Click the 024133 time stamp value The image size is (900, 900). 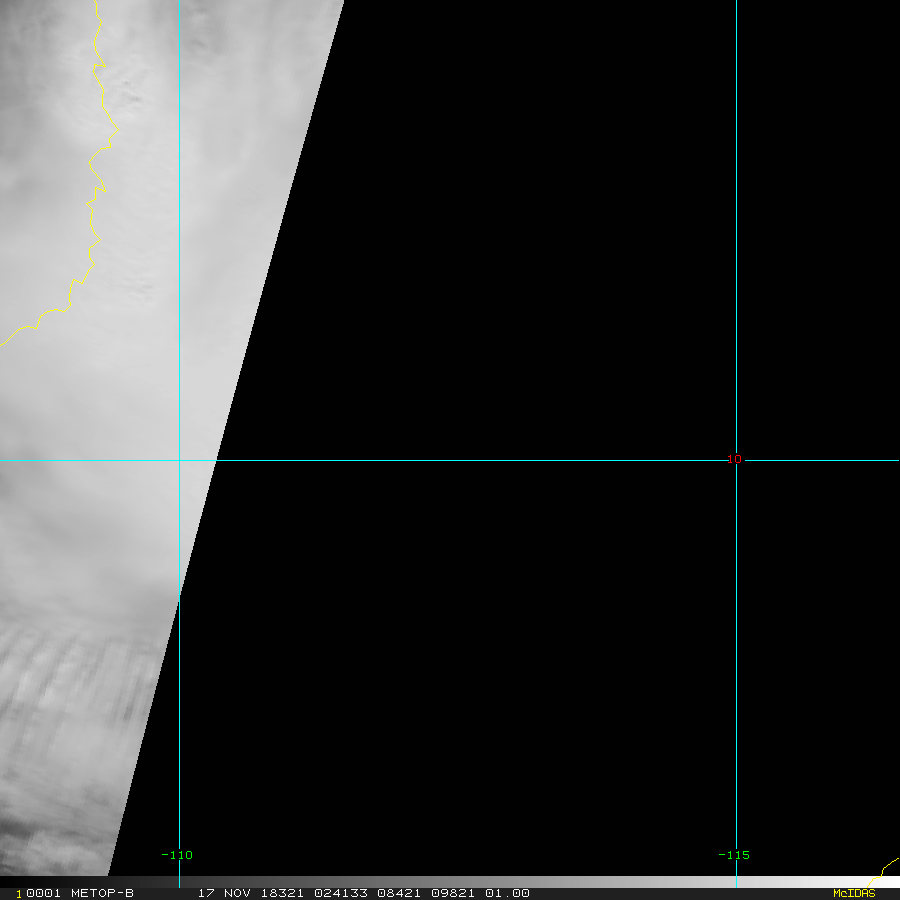coord(341,893)
